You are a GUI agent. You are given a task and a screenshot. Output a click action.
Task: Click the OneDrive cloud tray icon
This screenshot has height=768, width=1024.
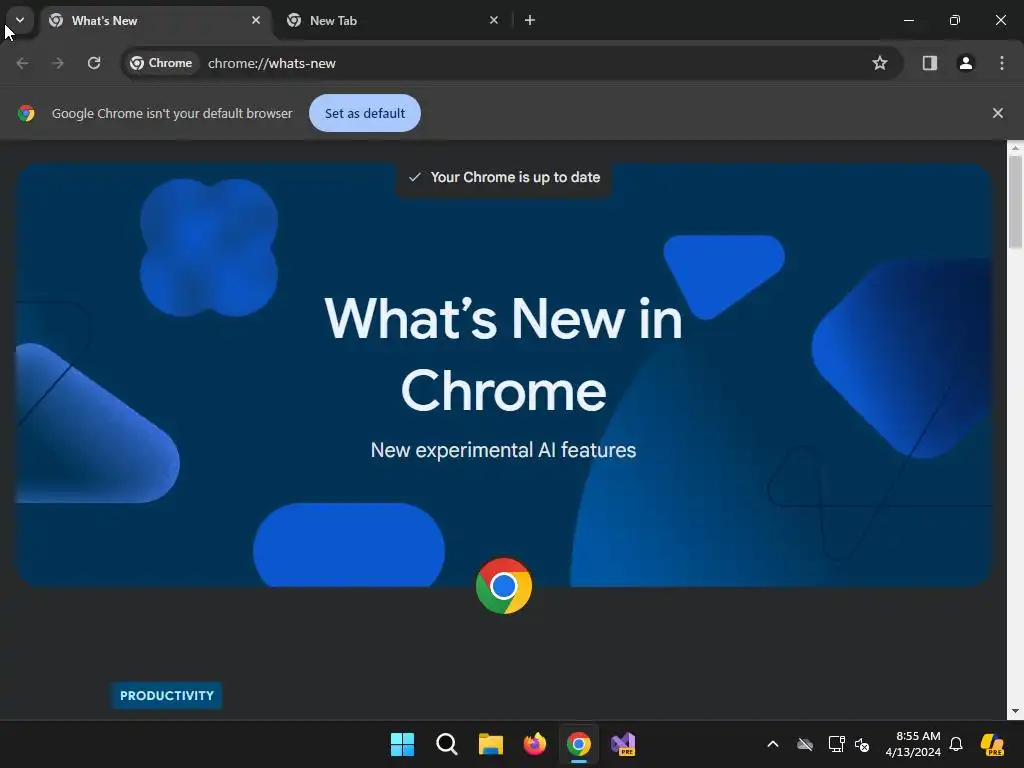point(805,744)
